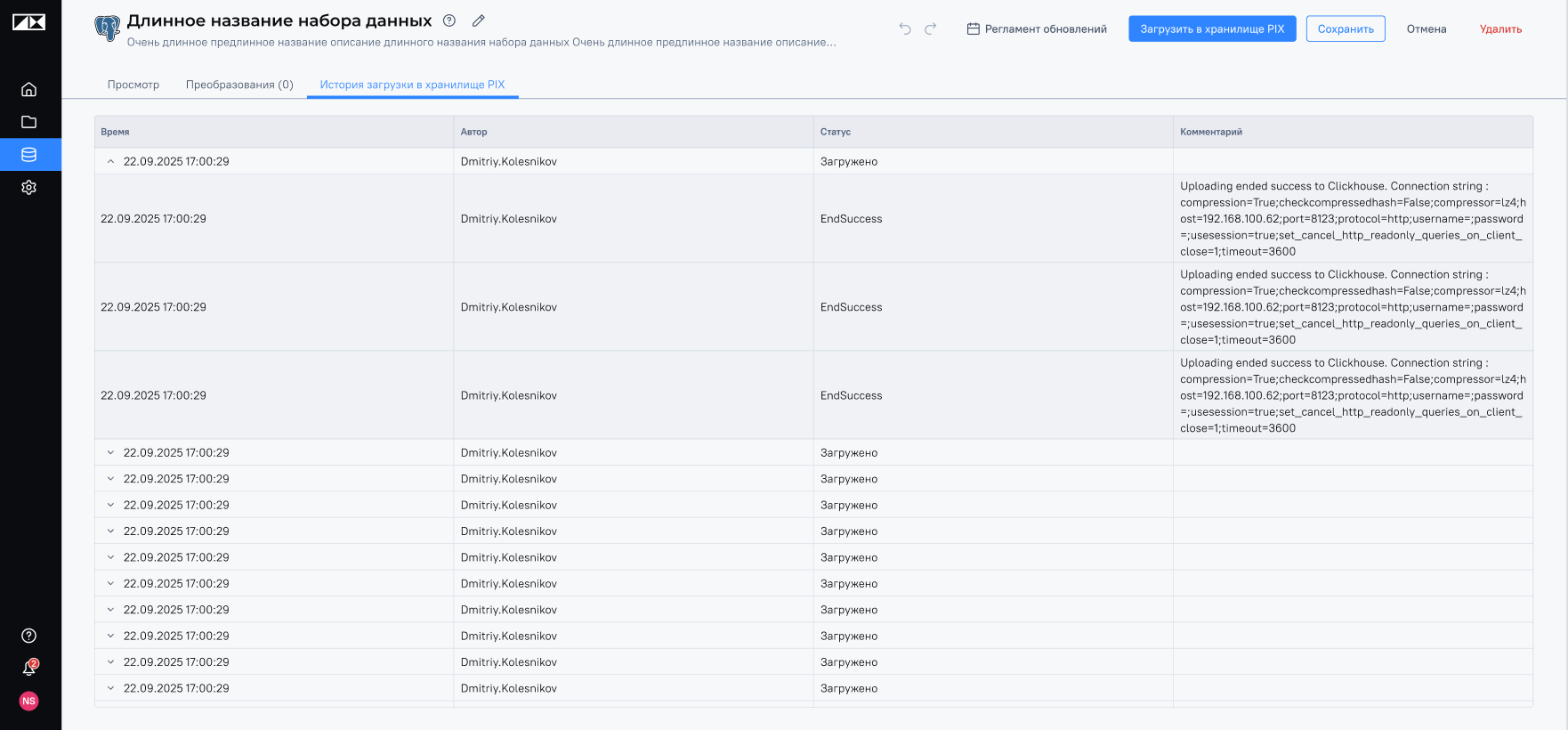Switch to the Просмотр tab

click(x=133, y=85)
